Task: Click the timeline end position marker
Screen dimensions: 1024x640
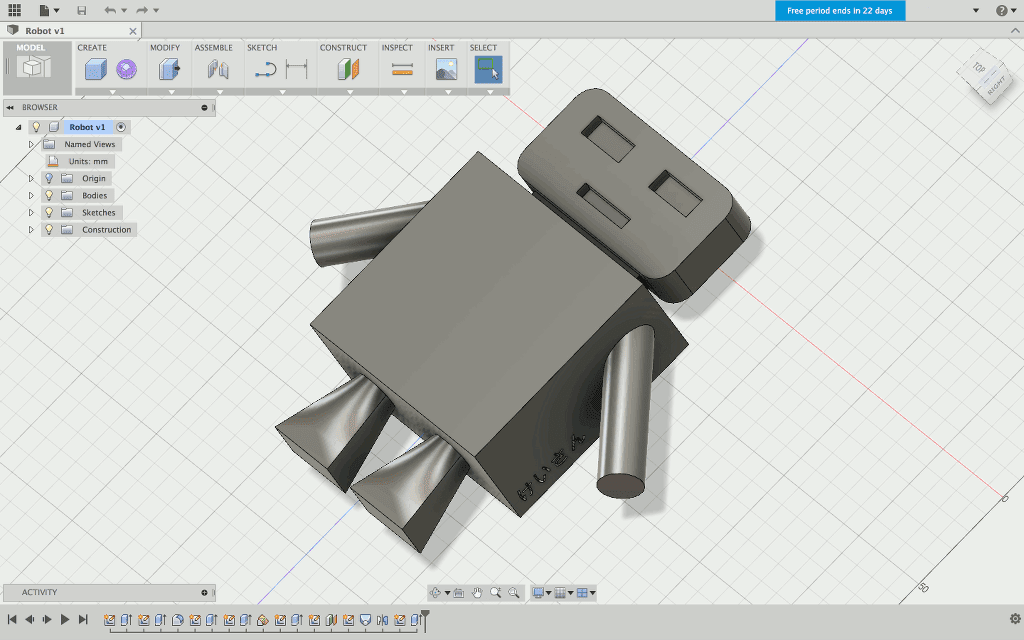Action: click(425, 615)
